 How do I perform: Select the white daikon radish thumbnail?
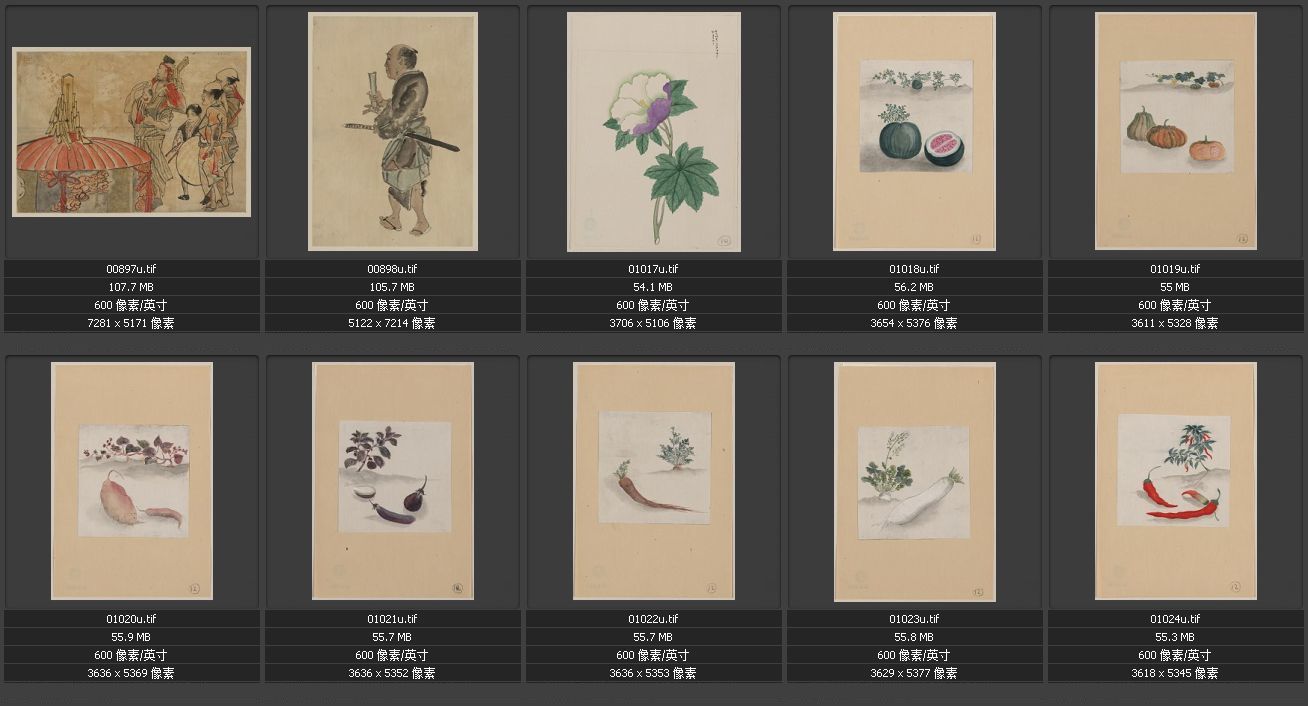tap(915, 482)
